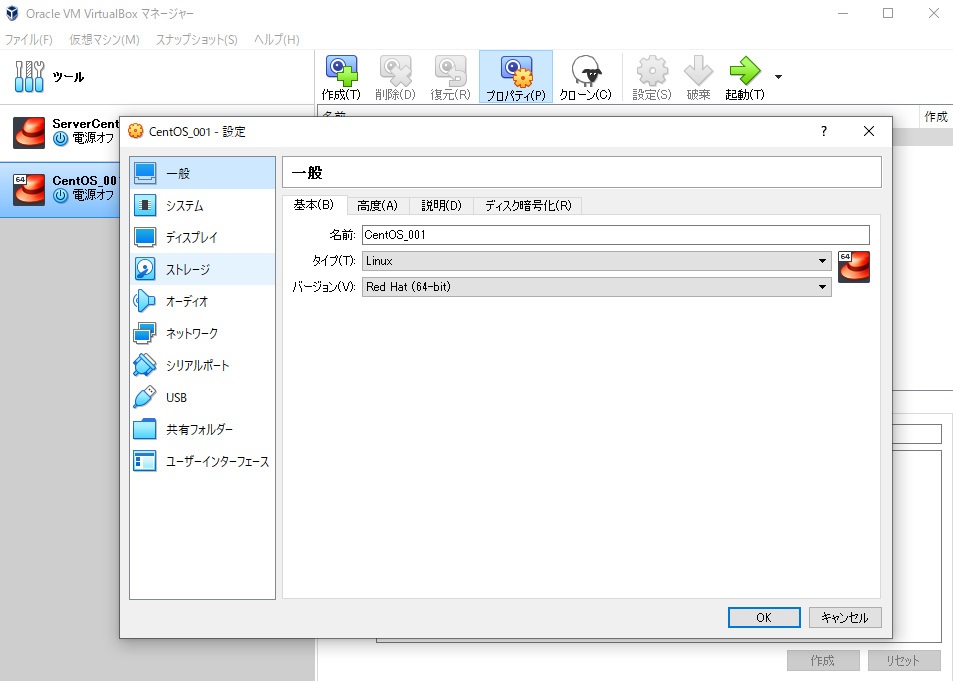Open the システム settings category
Viewport: 953px width, 681px height.
[202, 206]
